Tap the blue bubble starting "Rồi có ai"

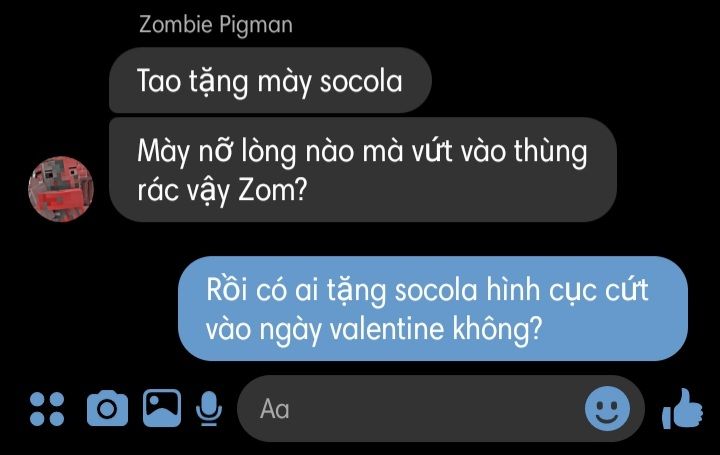coord(433,309)
